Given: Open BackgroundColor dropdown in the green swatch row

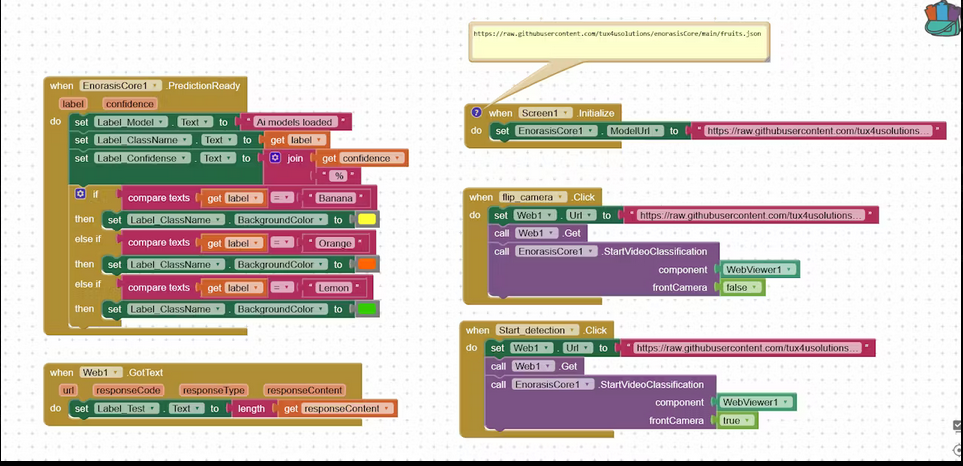Looking at the screenshot, I should 280,309.
